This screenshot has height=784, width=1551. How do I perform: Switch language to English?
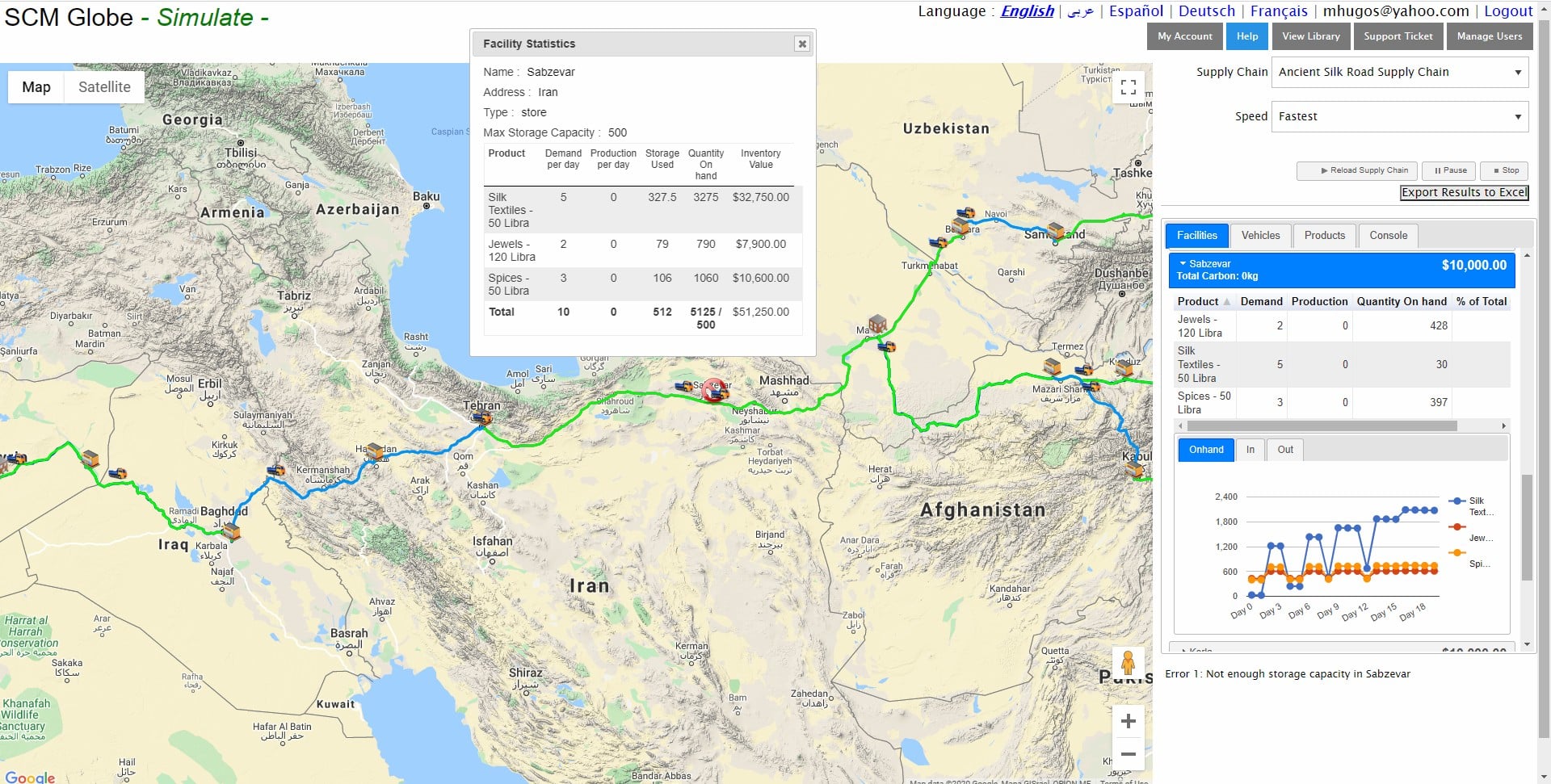1027,11
